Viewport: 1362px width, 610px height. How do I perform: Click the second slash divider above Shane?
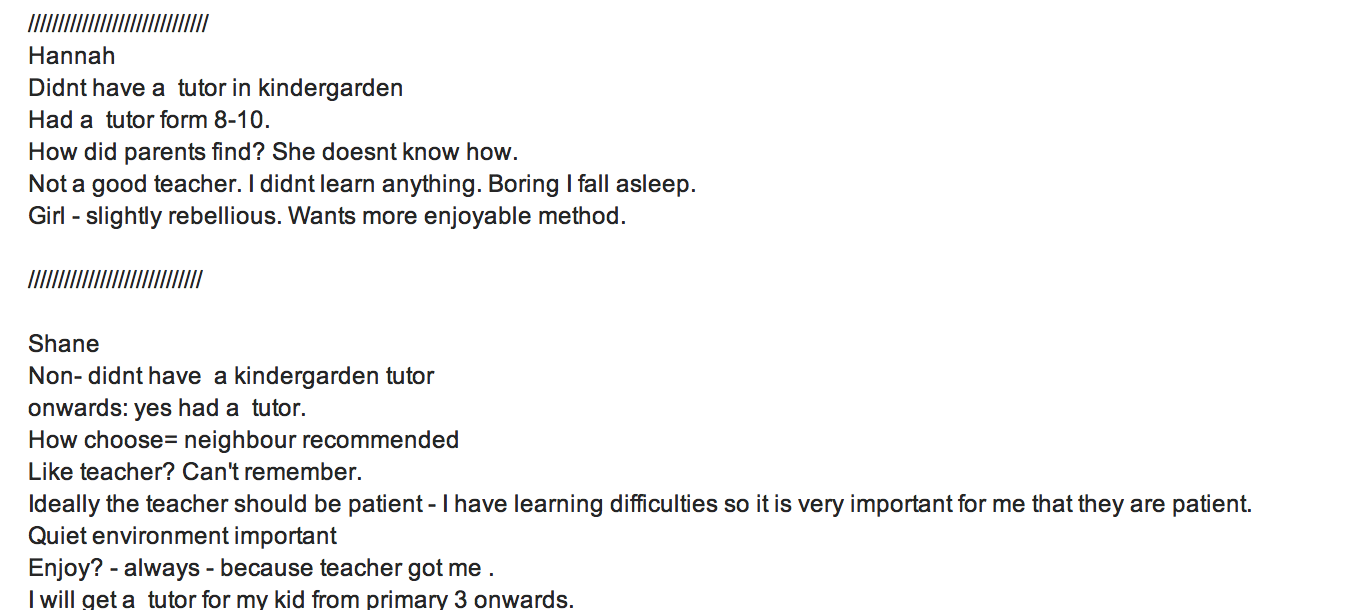(115, 280)
